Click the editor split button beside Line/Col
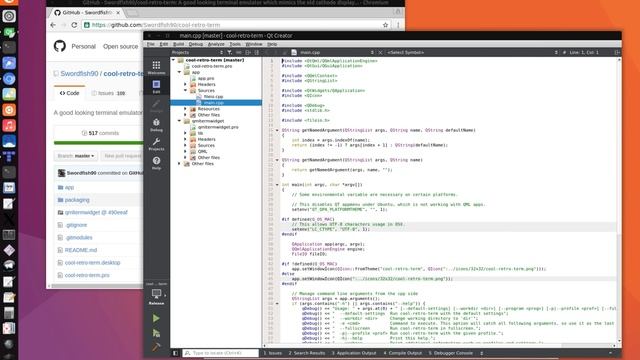This screenshot has height=360, width=640. 617,52
